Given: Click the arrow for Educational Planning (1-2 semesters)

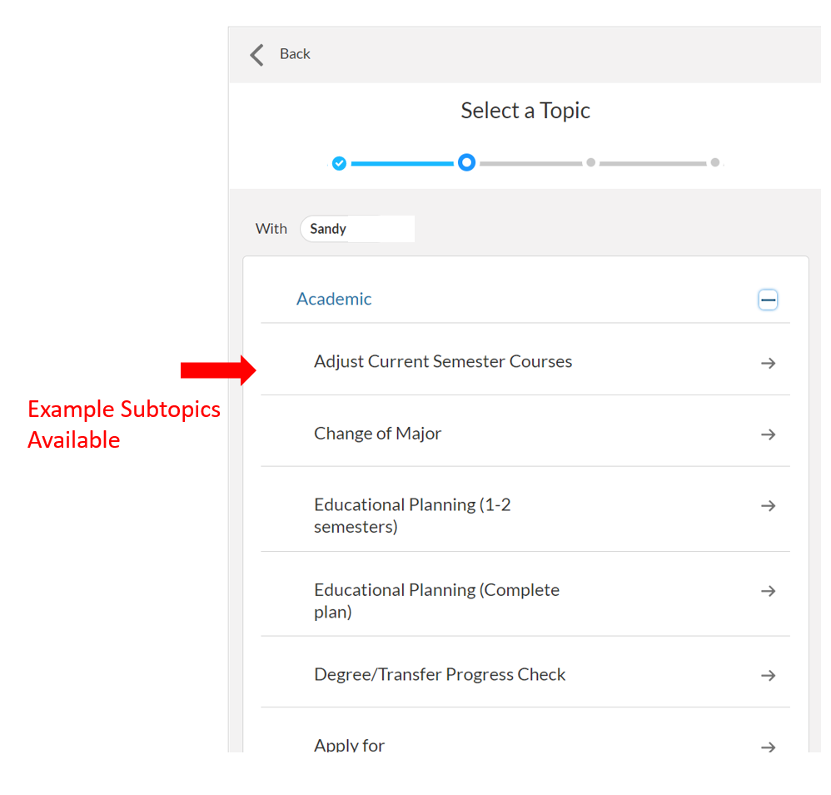Looking at the screenshot, I should pyautogui.click(x=768, y=506).
